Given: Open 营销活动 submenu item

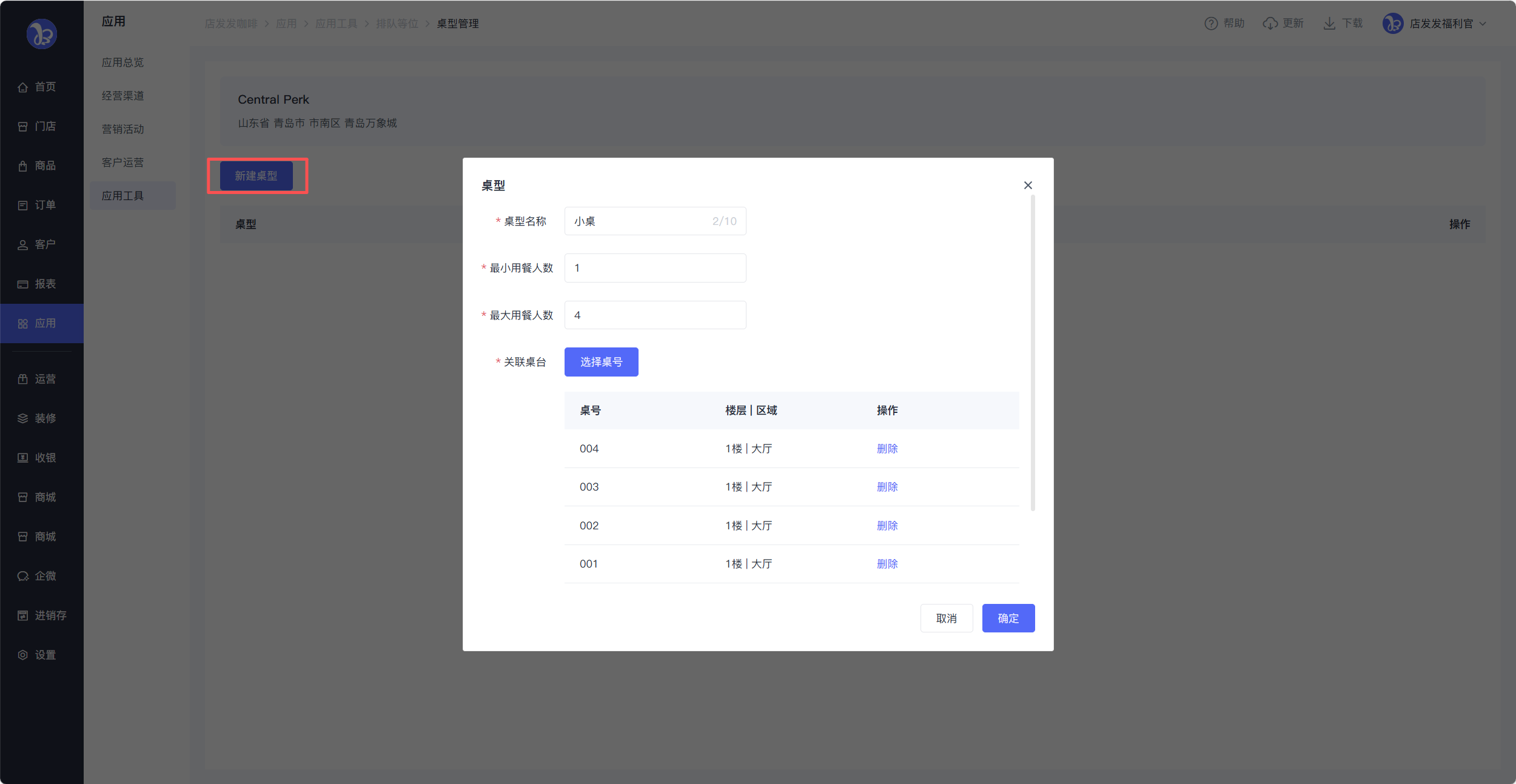Looking at the screenshot, I should [x=123, y=129].
